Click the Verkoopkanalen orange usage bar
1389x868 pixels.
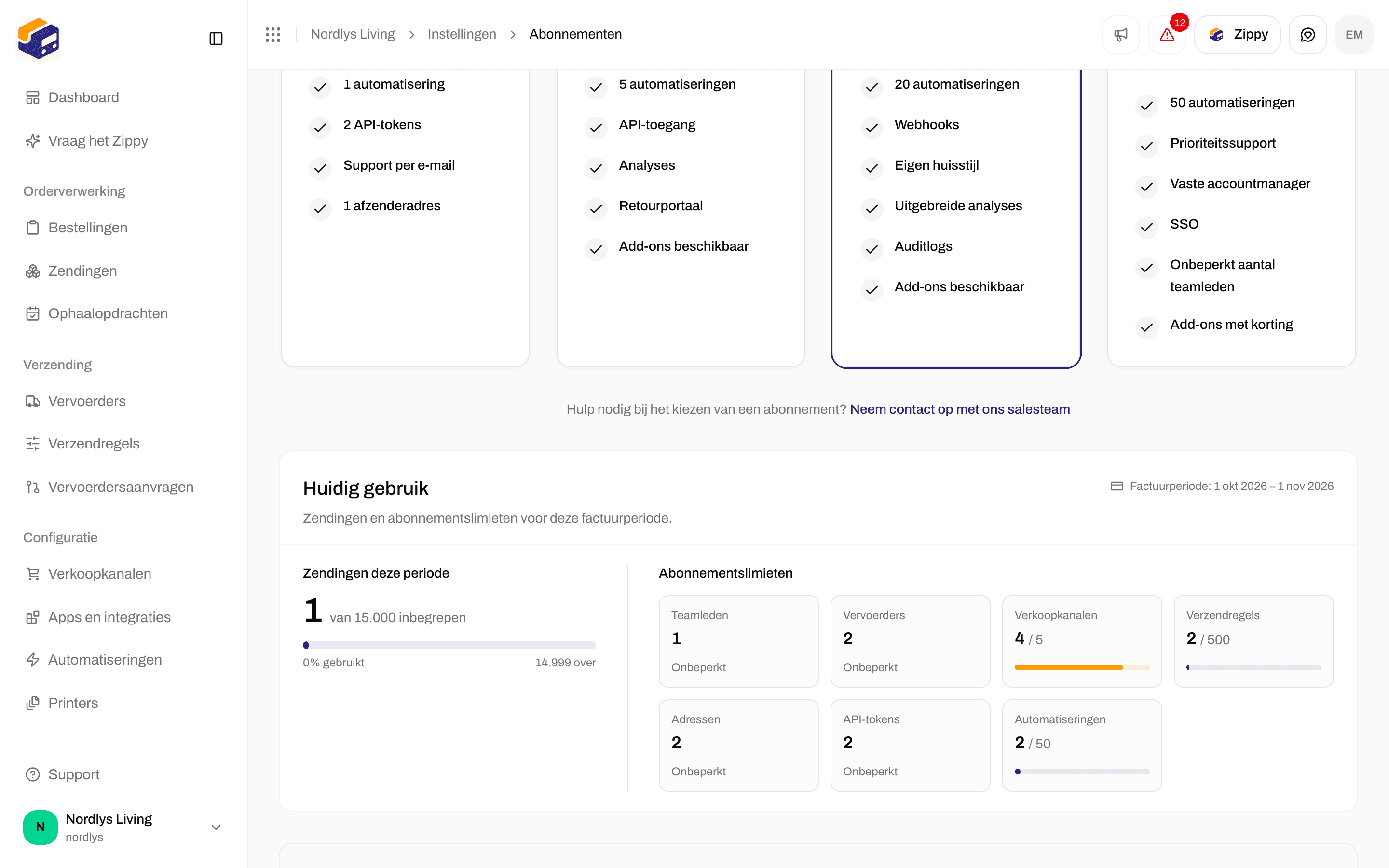(x=1082, y=668)
